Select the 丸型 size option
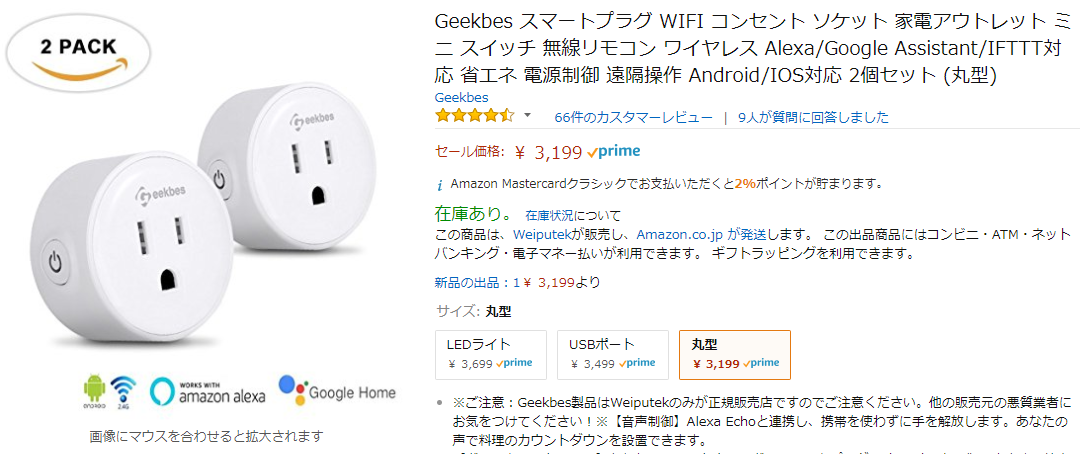 tap(734, 354)
